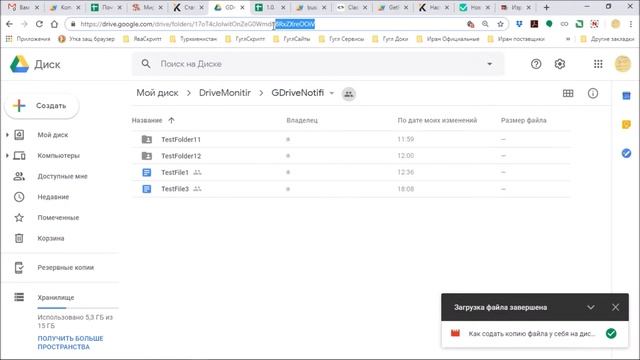This screenshot has width=640, height=360.
Task: Open Хранилище storage section
Action: coord(56,298)
